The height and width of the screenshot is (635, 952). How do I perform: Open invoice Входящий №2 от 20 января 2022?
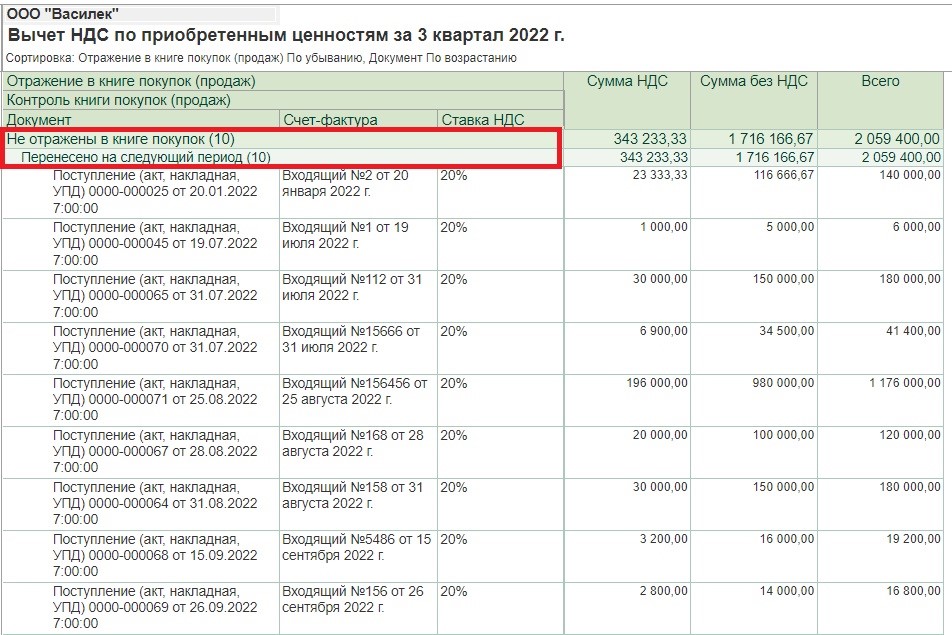345,183
